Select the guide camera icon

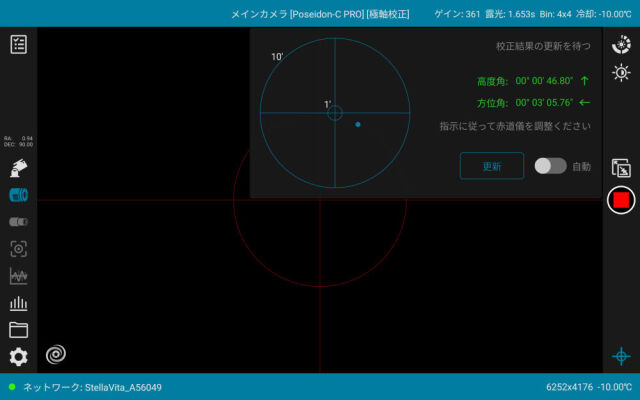pyautogui.click(x=18, y=222)
